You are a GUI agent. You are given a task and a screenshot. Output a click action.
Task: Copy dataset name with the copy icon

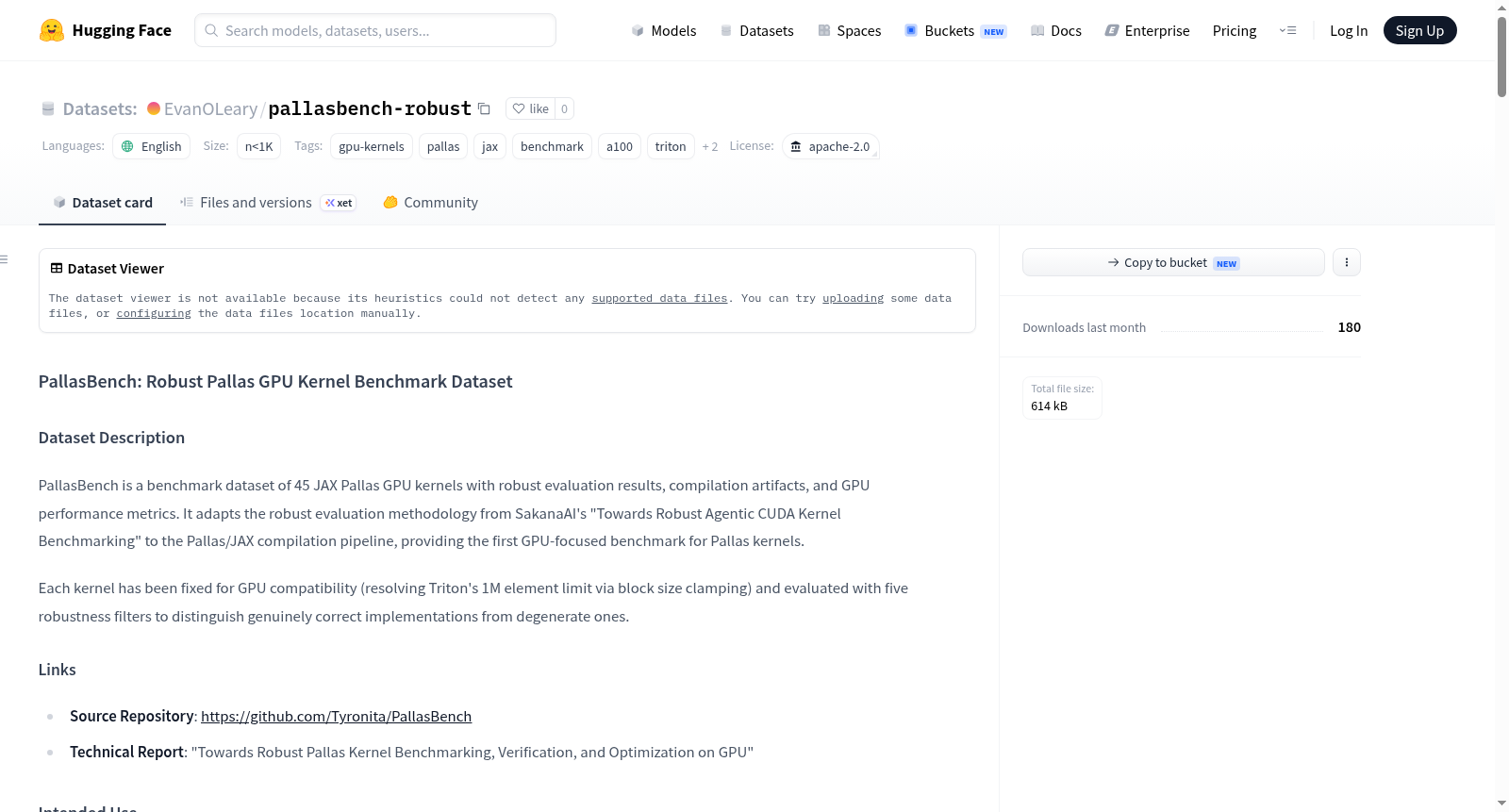484,108
